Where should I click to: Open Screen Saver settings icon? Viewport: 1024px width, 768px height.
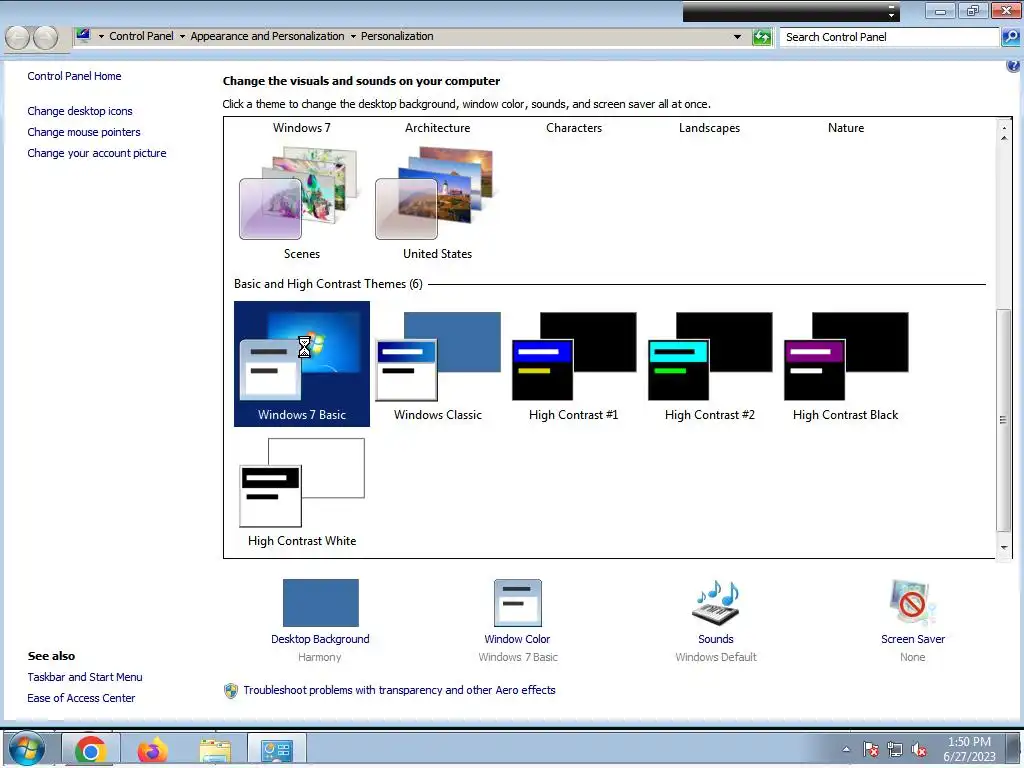click(x=912, y=603)
